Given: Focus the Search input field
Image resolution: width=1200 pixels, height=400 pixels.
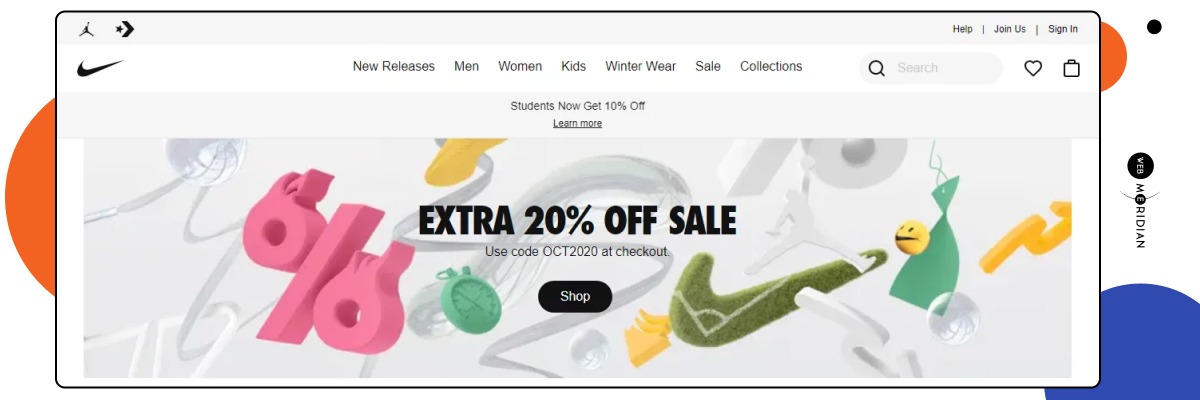Looking at the screenshot, I should 946,68.
